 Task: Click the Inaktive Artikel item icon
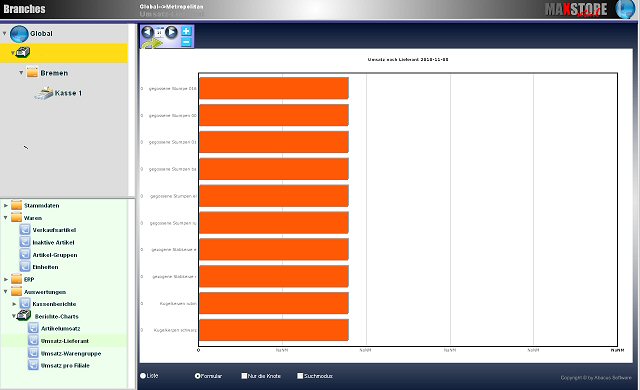[x=25, y=242]
